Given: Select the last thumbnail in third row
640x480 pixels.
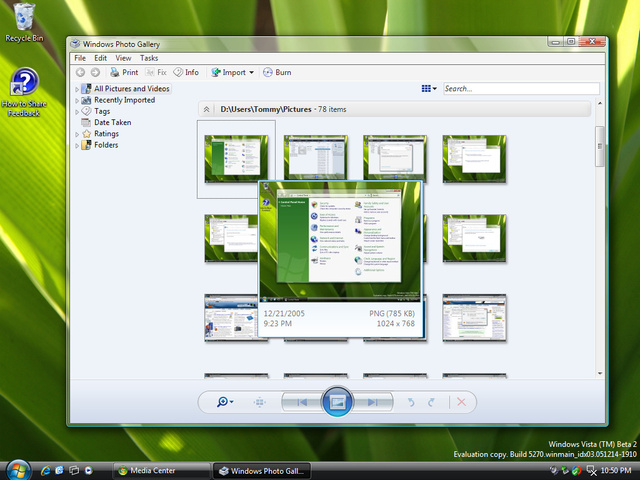Looking at the screenshot, I should point(474,318).
